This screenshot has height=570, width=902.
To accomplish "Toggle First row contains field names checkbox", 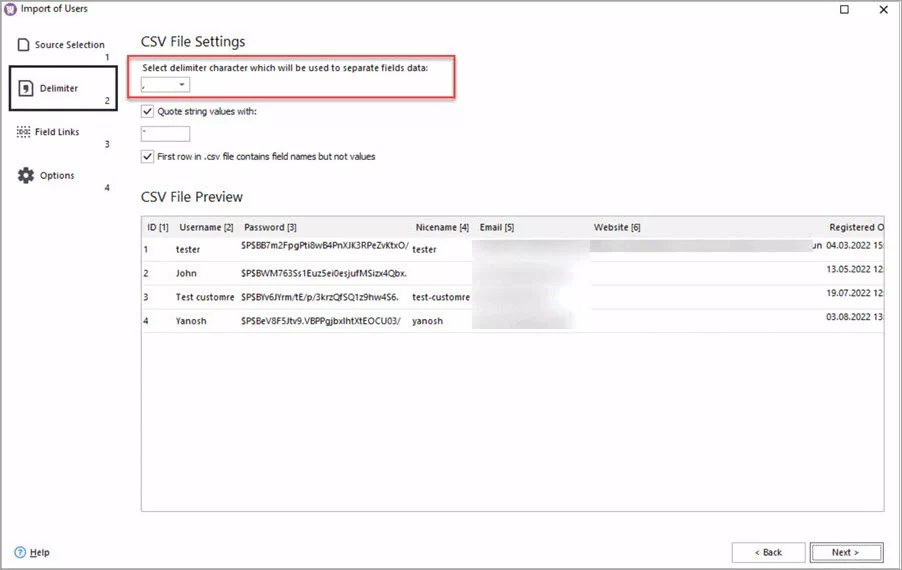I will (149, 156).
